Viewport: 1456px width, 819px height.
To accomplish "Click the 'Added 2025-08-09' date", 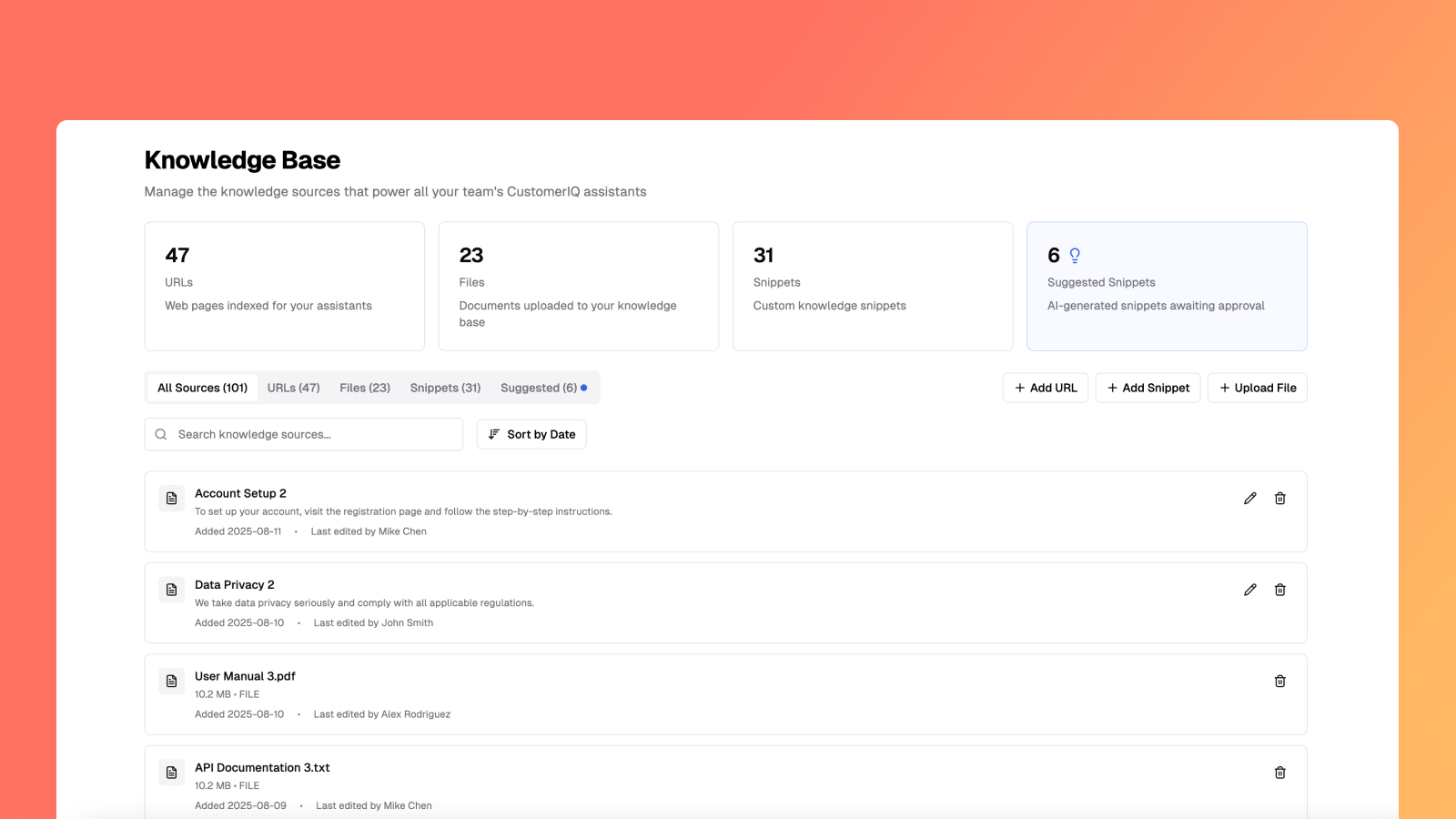I will click(x=240, y=806).
